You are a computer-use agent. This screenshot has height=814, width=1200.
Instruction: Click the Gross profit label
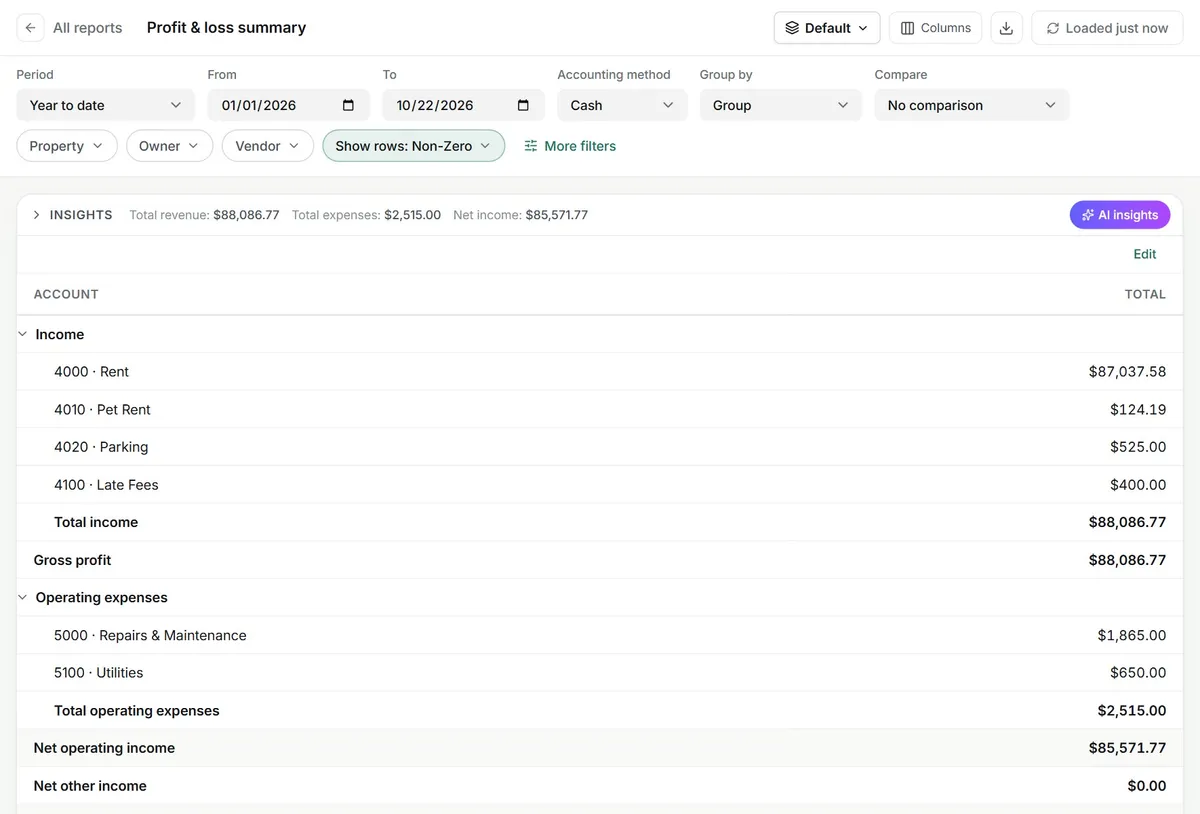(72, 560)
